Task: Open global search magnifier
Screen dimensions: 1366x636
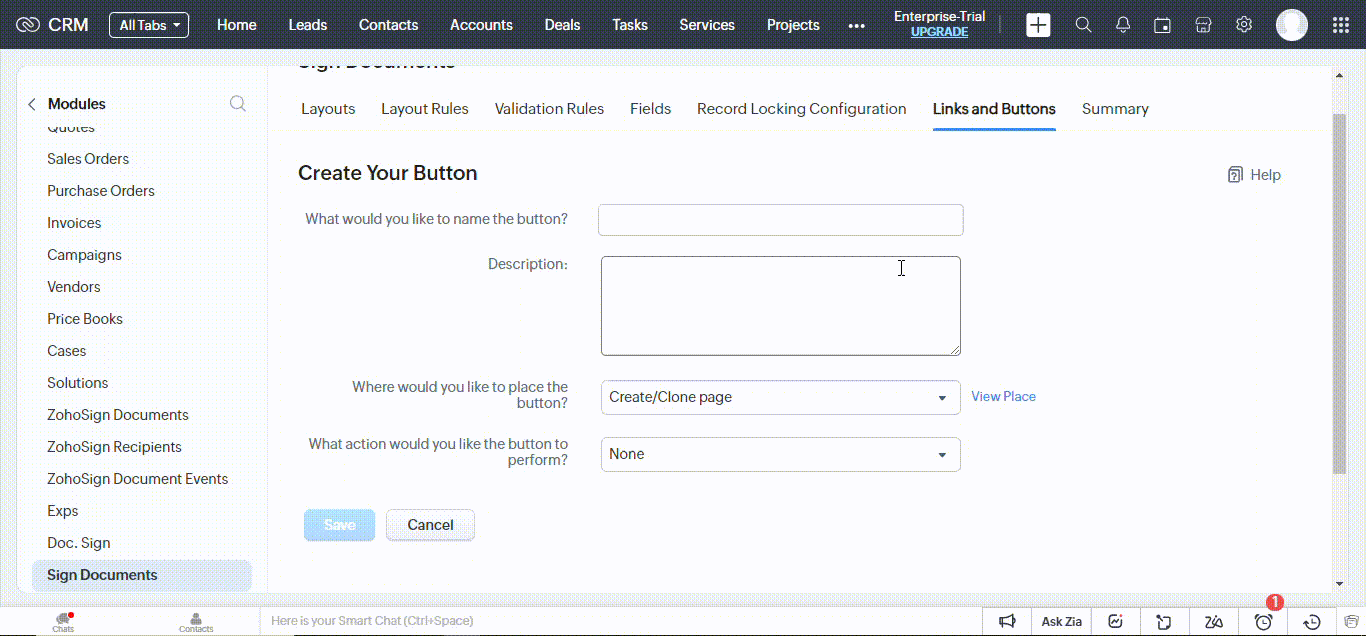Action: [1083, 24]
